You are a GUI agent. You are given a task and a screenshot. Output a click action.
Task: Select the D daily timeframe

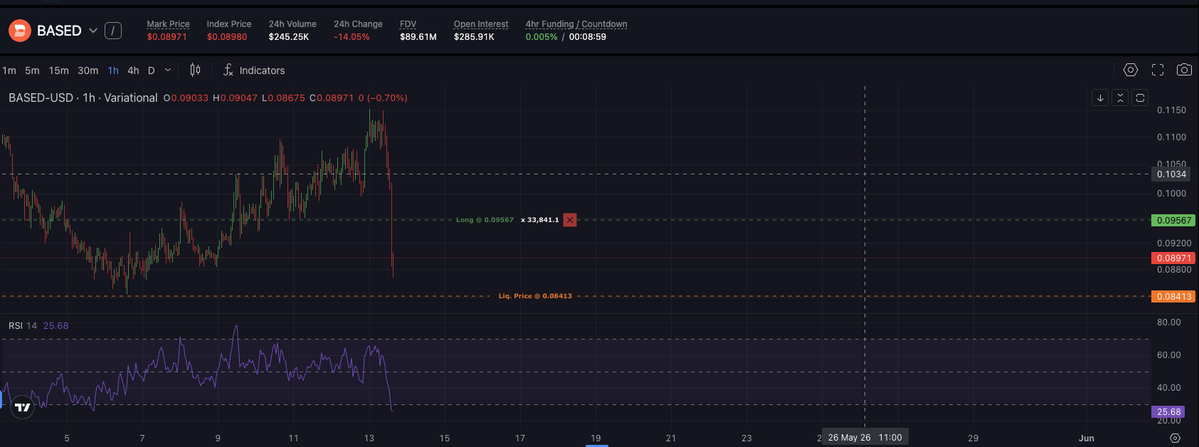[x=151, y=70]
